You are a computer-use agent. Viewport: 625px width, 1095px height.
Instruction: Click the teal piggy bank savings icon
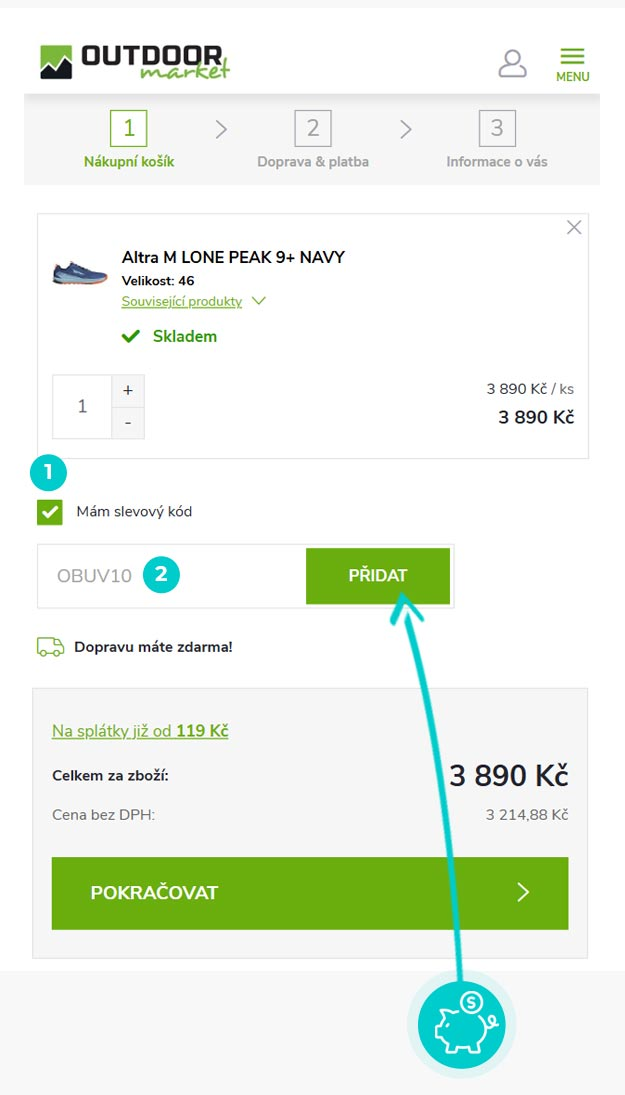460,1024
